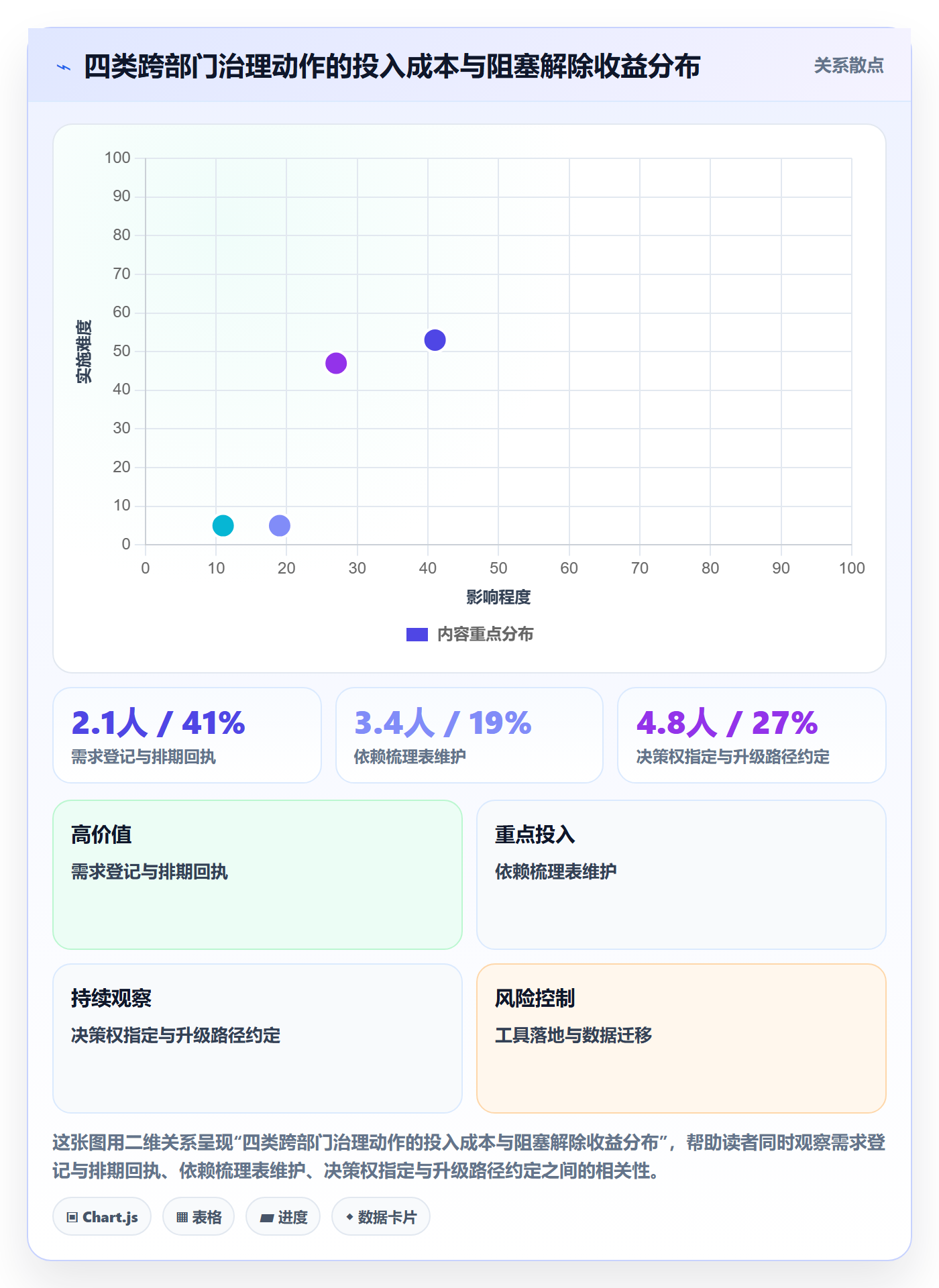Click the 内容重点分布 legend label
The image size is (939, 1288).
click(x=485, y=635)
